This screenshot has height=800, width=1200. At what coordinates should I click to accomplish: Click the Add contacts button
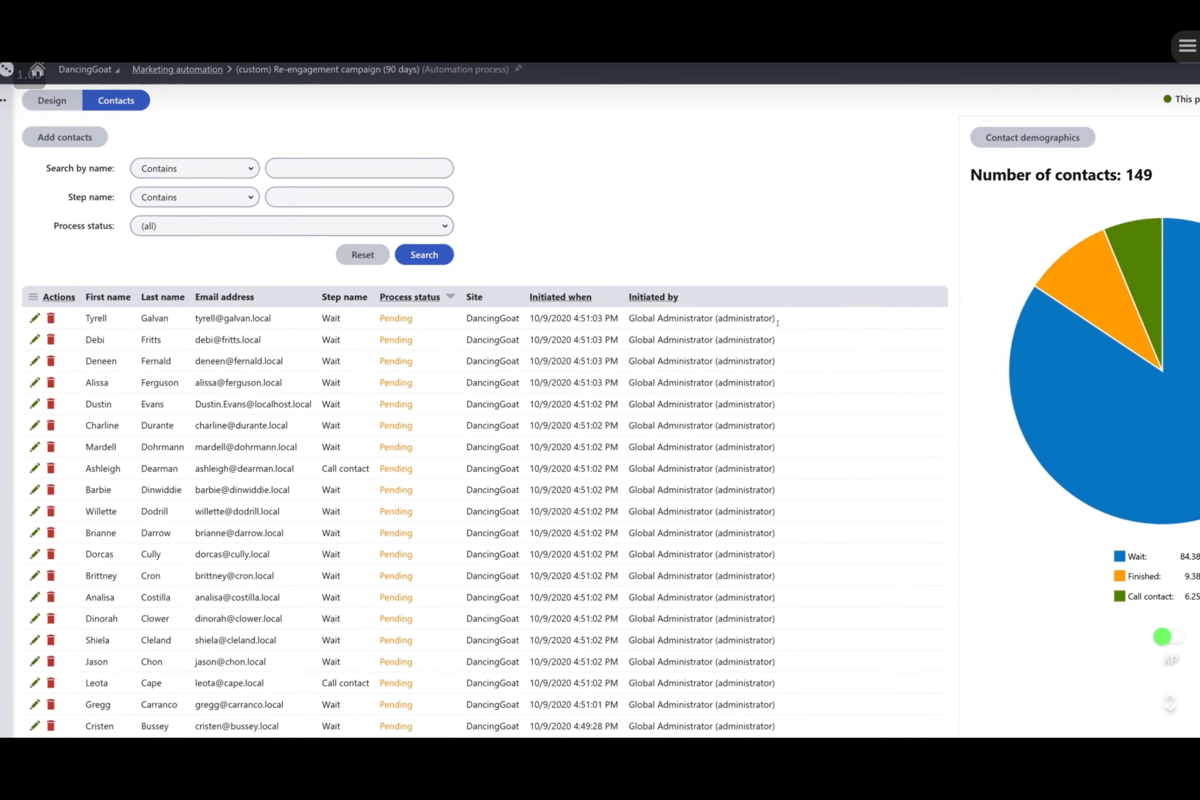tap(65, 137)
